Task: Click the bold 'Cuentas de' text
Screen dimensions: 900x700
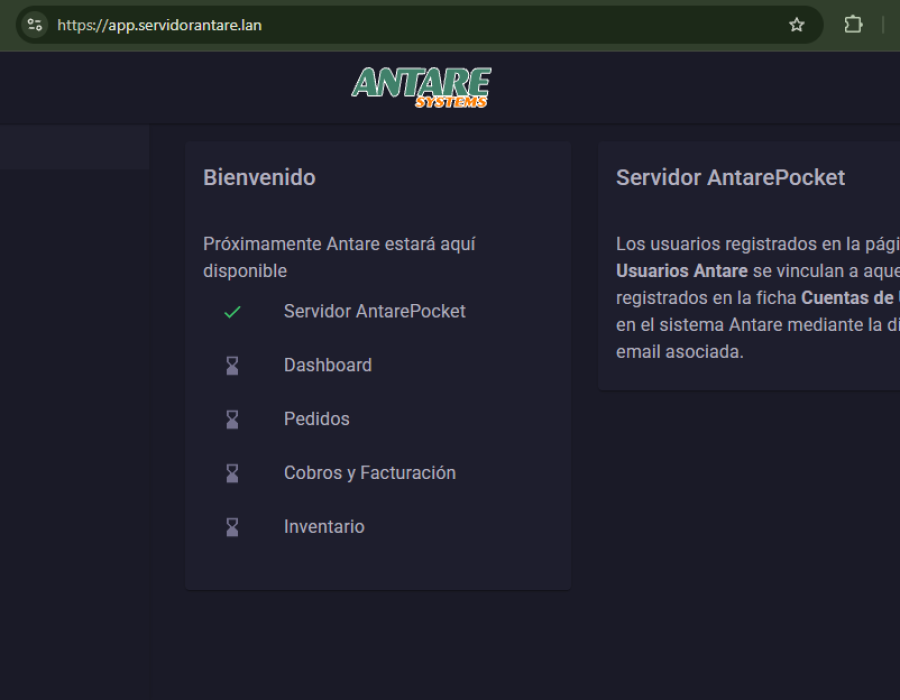Action: pos(848,298)
